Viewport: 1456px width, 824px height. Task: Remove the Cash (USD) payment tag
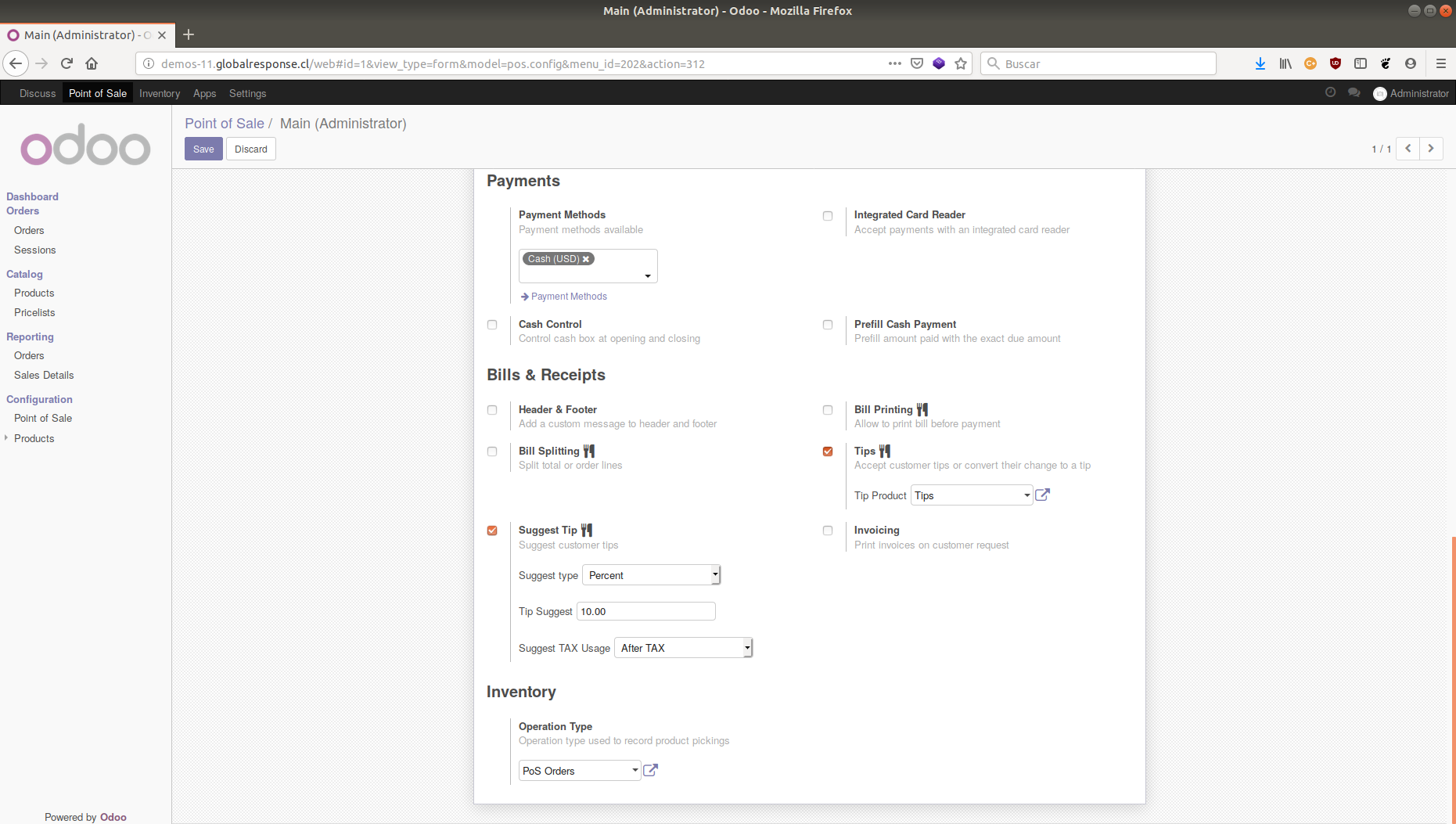point(586,259)
